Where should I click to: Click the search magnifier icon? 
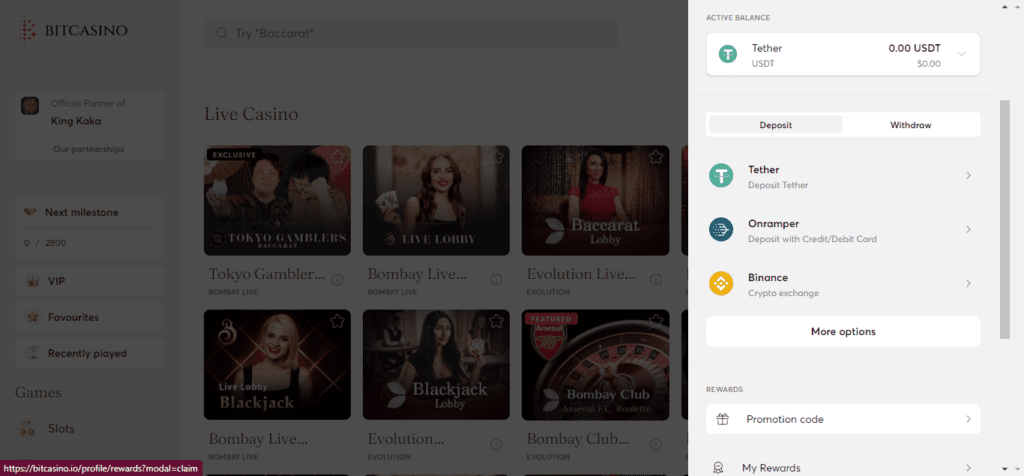pyautogui.click(x=222, y=33)
